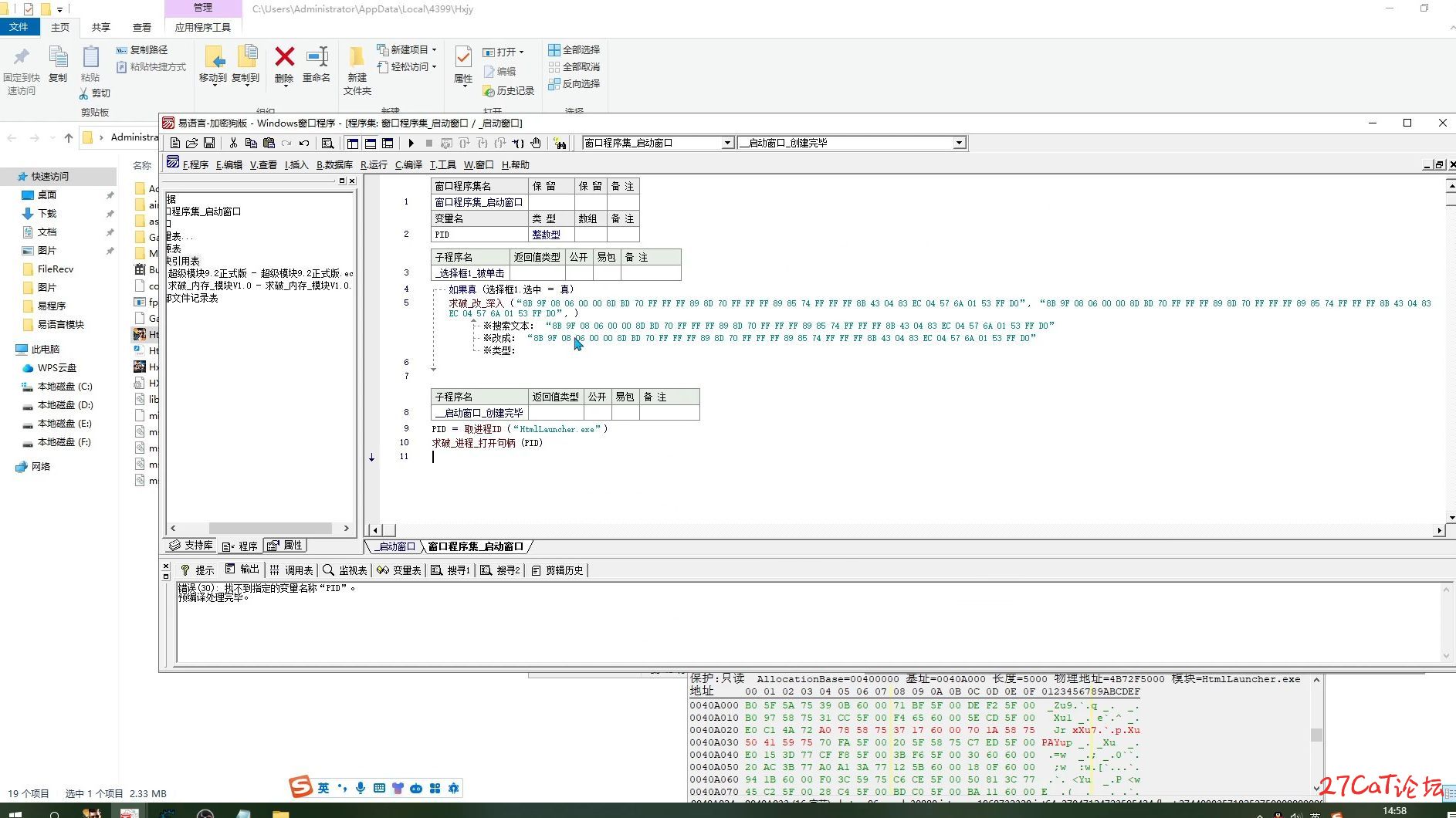Open the Find magnifier toolbar icon
The width and height of the screenshot is (1456, 818).
[x=327, y=143]
